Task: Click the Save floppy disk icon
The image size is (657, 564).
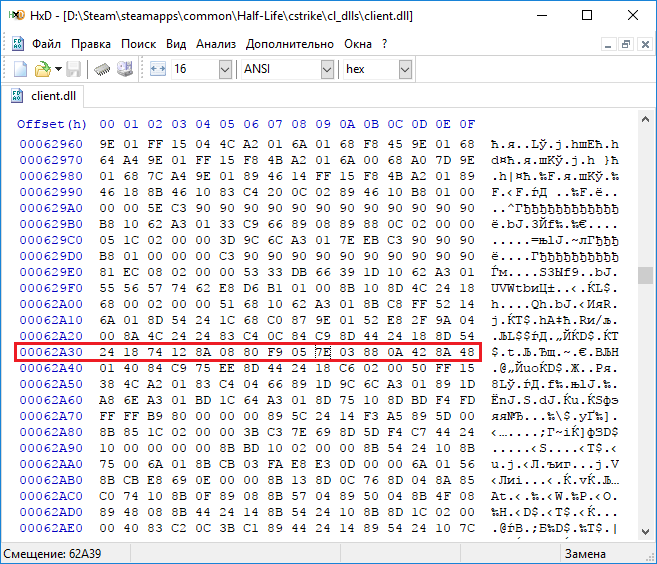Action: (x=74, y=69)
